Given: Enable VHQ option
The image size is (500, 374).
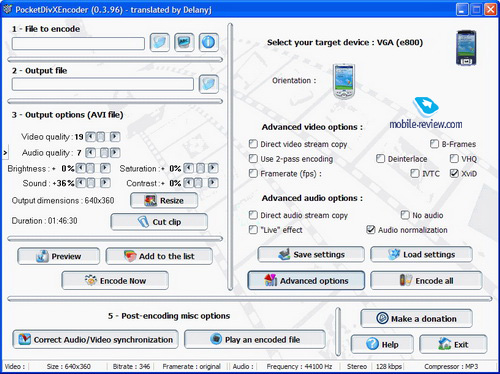Looking at the screenshot, I should pyautogui.click(x=454, y=159).
